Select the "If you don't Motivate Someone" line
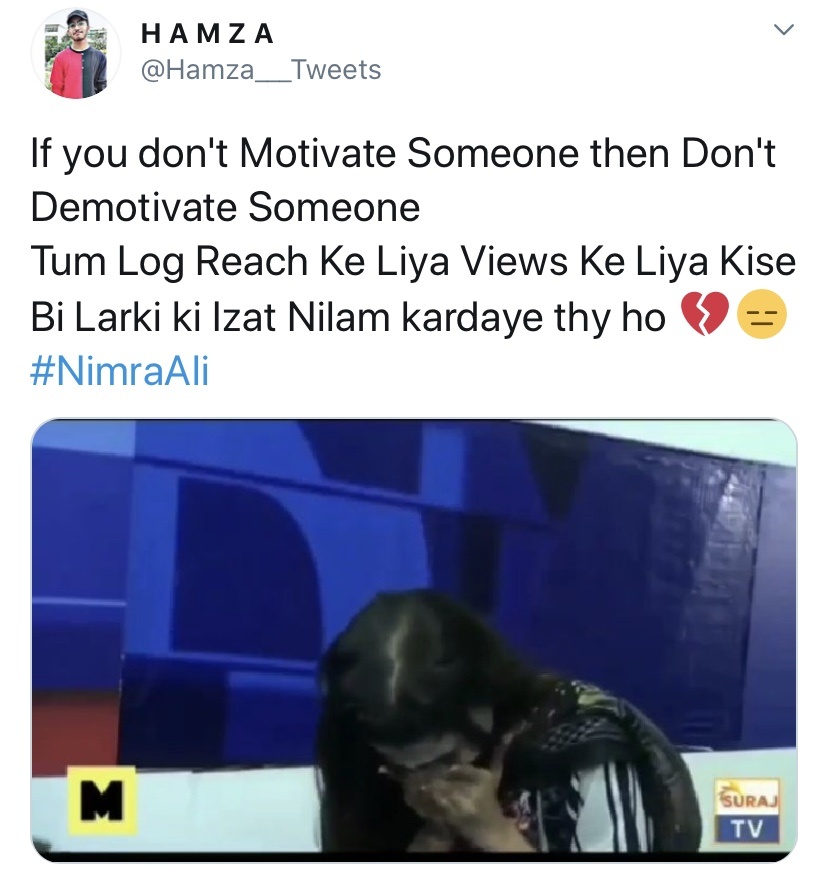 click(403, 153)
